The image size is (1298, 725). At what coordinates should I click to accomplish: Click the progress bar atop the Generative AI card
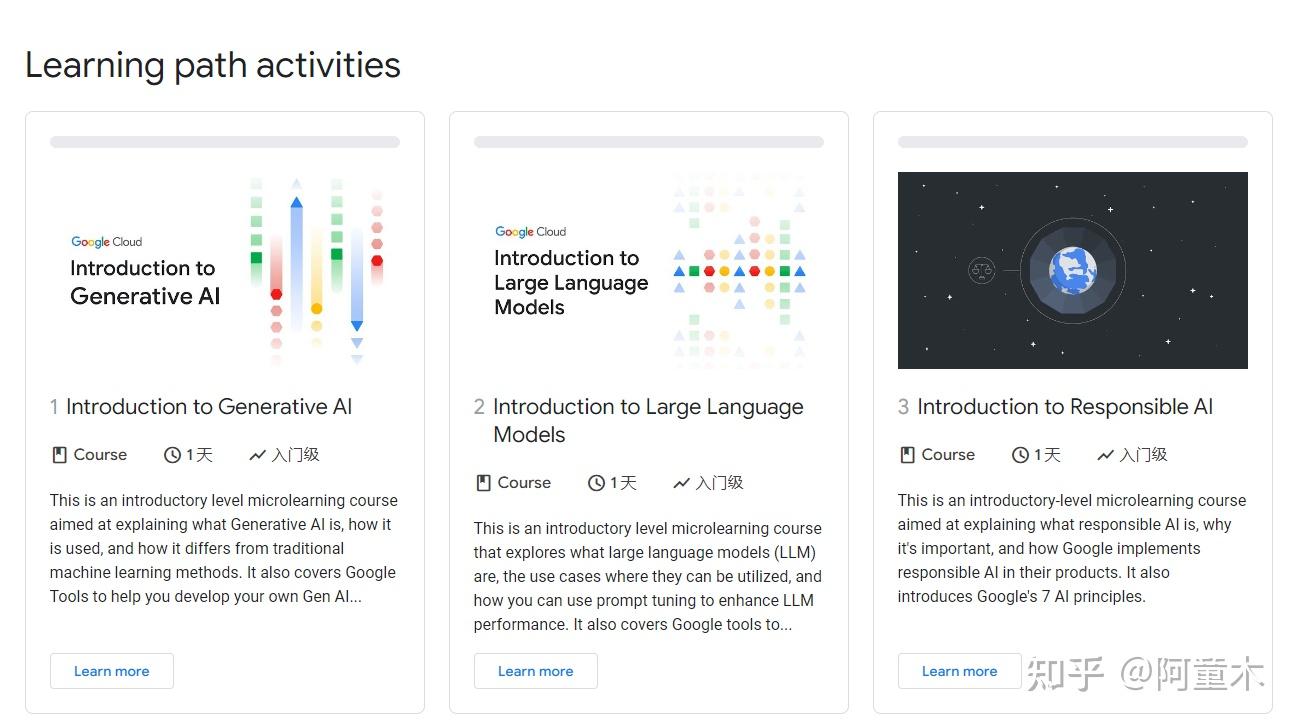click(x=224, y=141)
